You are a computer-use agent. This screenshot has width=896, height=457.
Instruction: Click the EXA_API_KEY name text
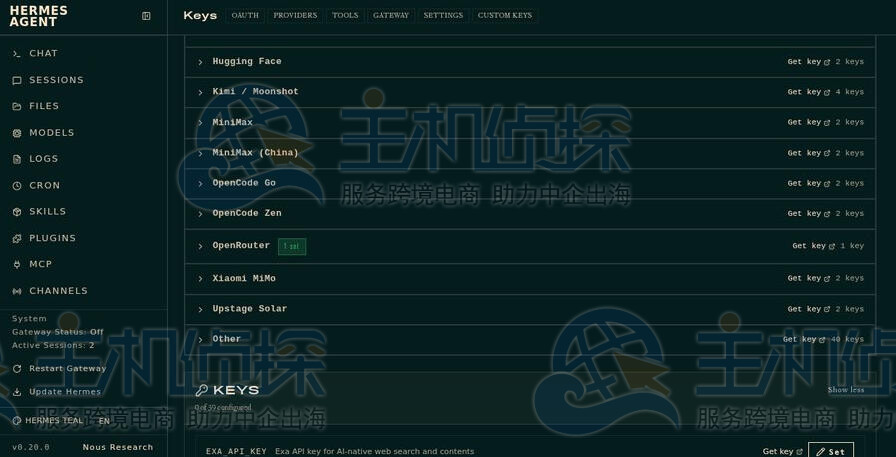(x=236, y=451)
